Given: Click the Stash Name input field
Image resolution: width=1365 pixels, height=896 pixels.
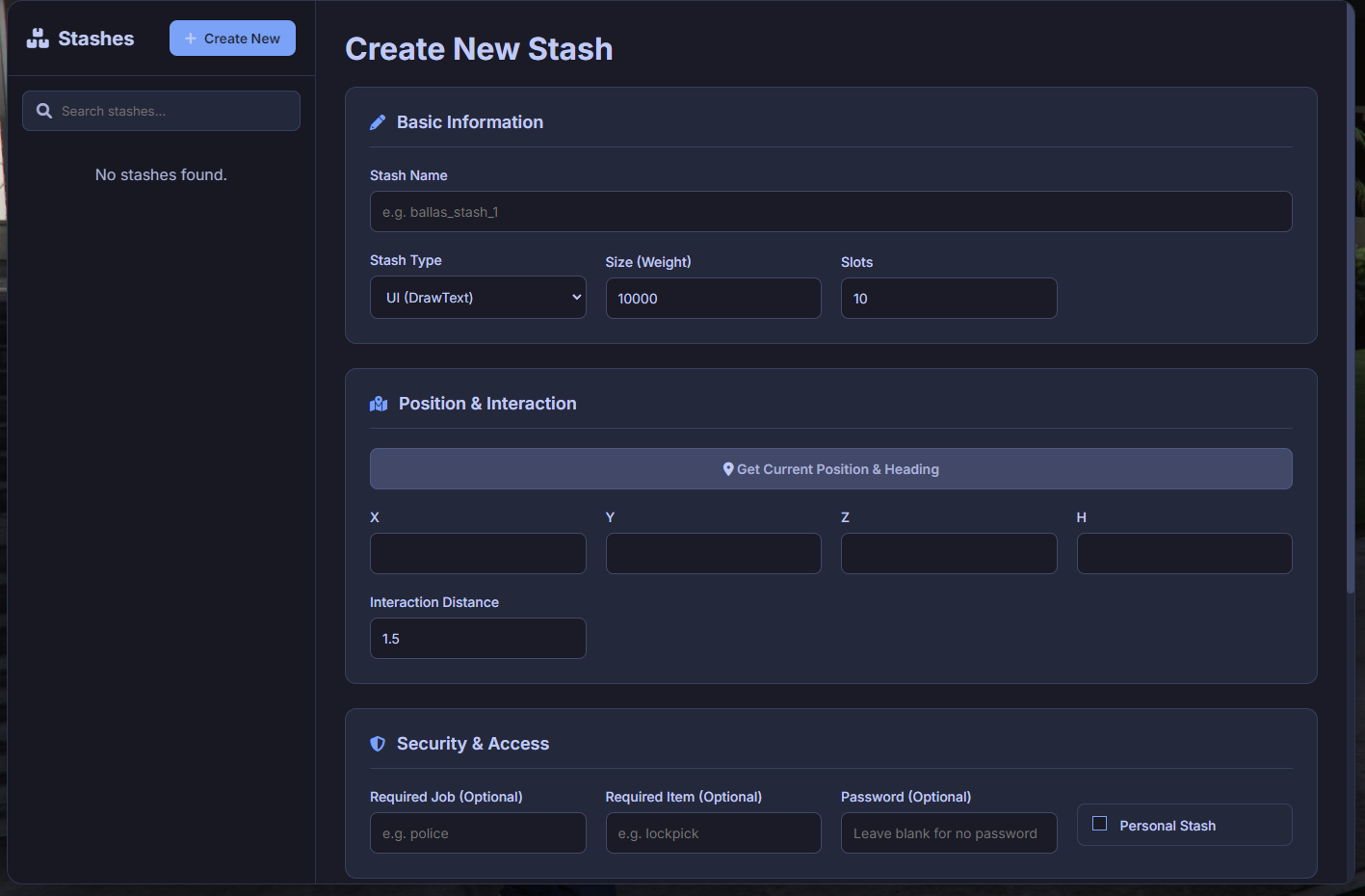Looking at the screenshot, I should (830, 211).
